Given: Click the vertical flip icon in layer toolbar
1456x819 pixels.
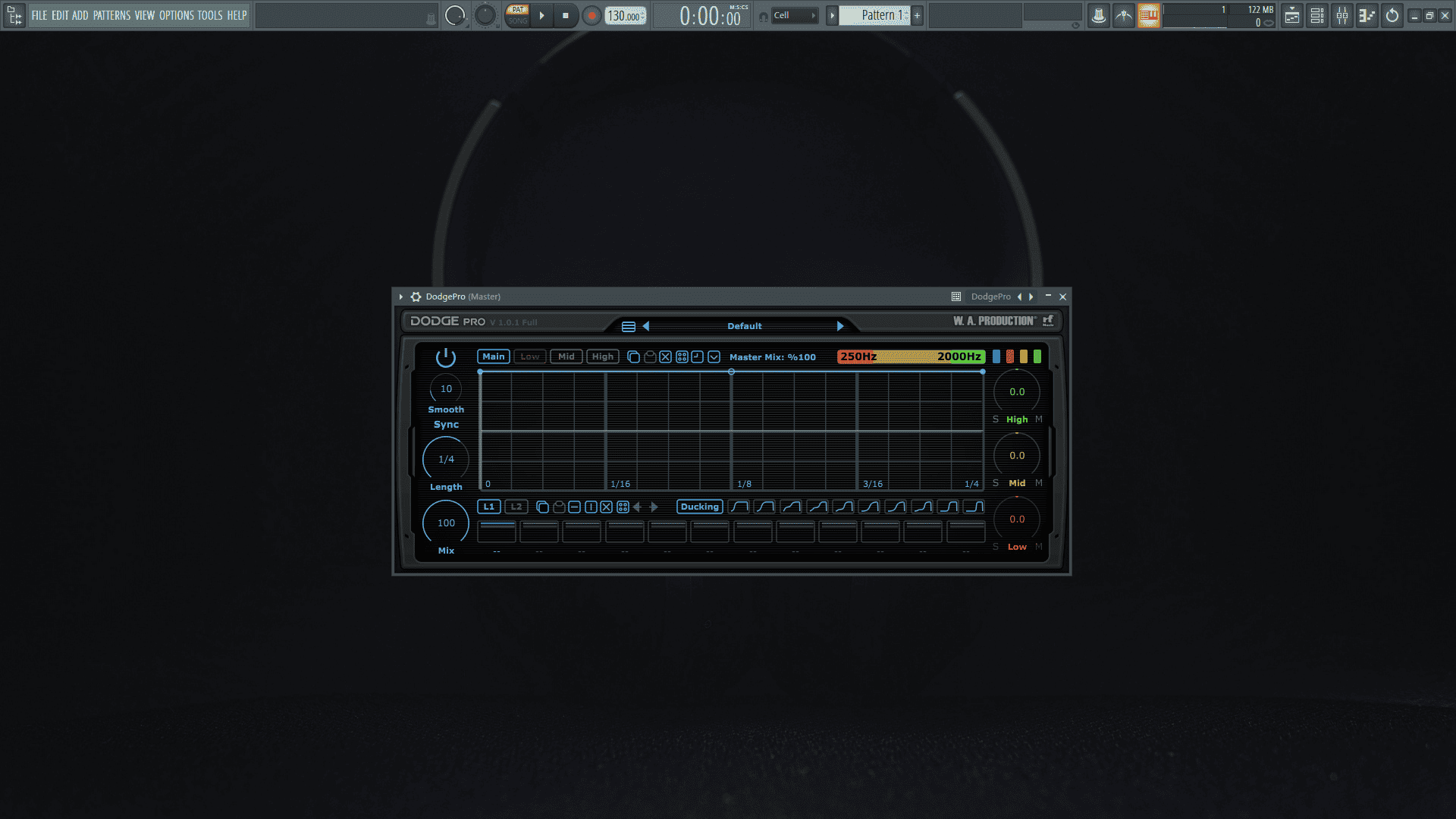Looking at the screenshot, I should [x=591, y=507].
